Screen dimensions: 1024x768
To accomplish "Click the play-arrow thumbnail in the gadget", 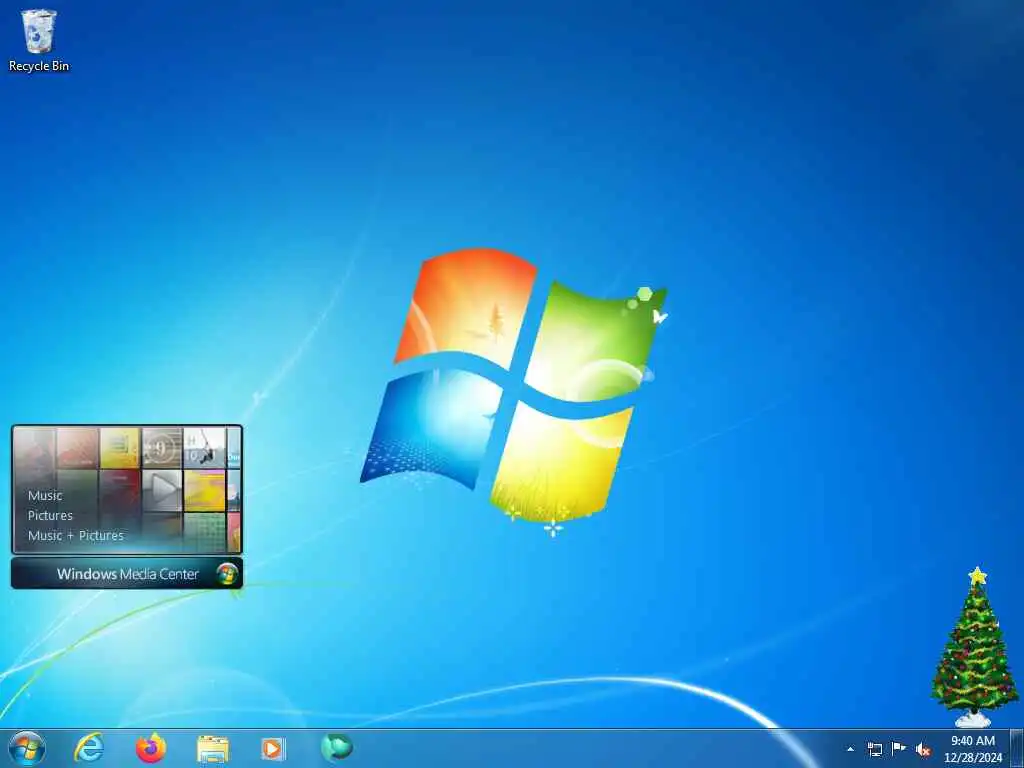I will [162, 490].
